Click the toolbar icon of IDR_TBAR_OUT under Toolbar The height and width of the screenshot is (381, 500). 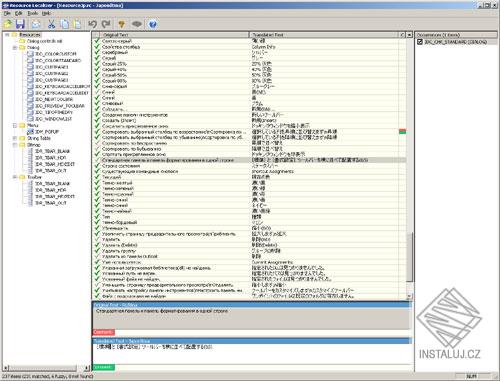(x=30, y=203)
